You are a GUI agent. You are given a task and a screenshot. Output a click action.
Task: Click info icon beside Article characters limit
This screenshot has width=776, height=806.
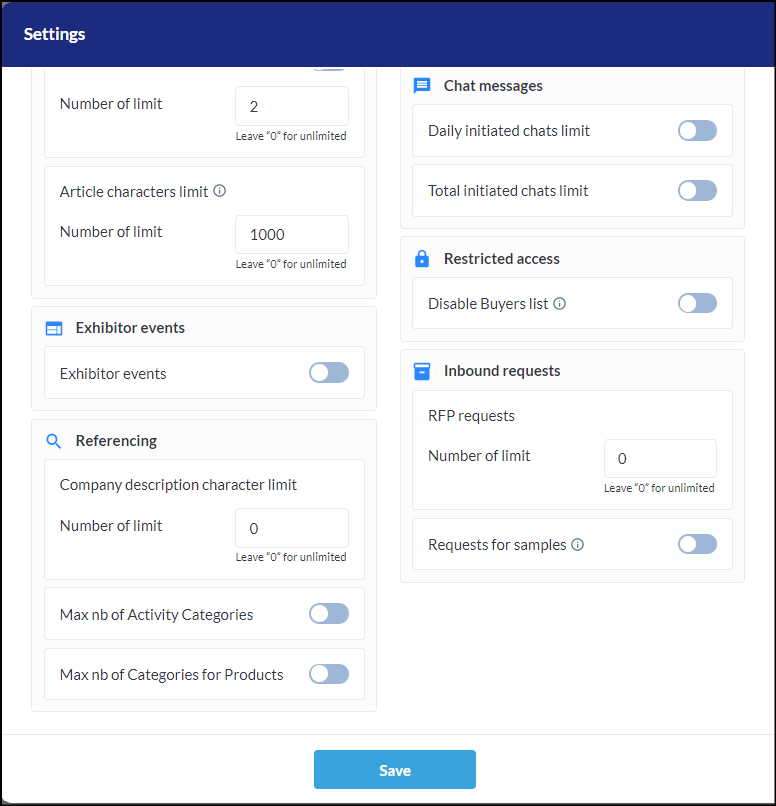[x=219, y=191]
